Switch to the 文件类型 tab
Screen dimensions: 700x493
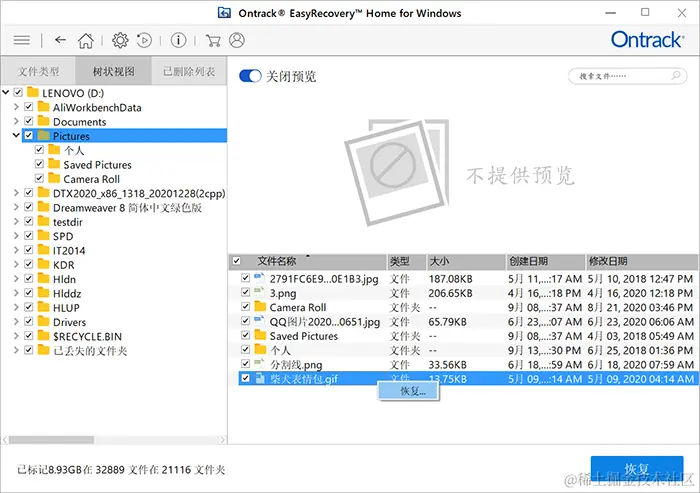point(38,71)
